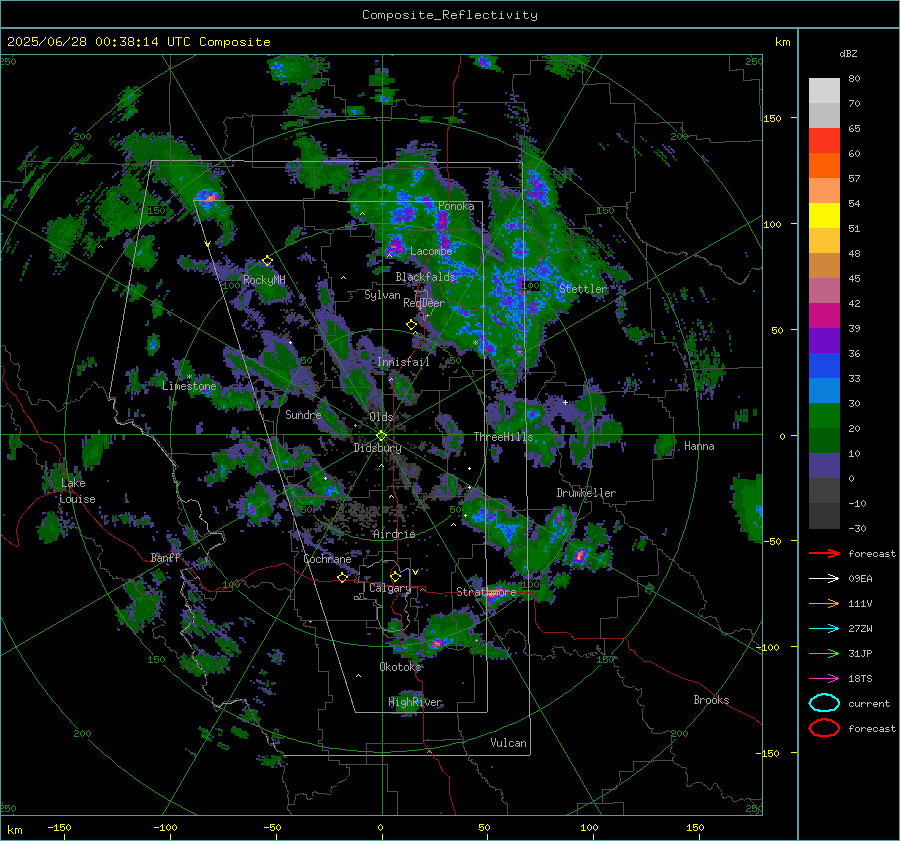
Task: Select the red 60-65 dBZ color swatch
Action: pyautogui.click(x=824, y=141)
